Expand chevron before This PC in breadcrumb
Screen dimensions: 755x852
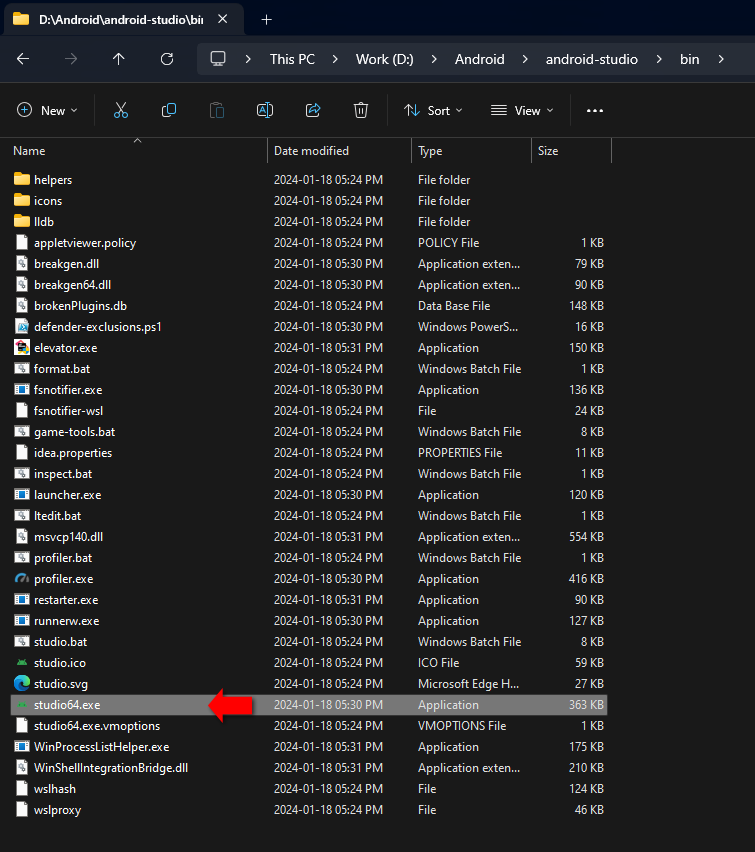click(248, 59)
